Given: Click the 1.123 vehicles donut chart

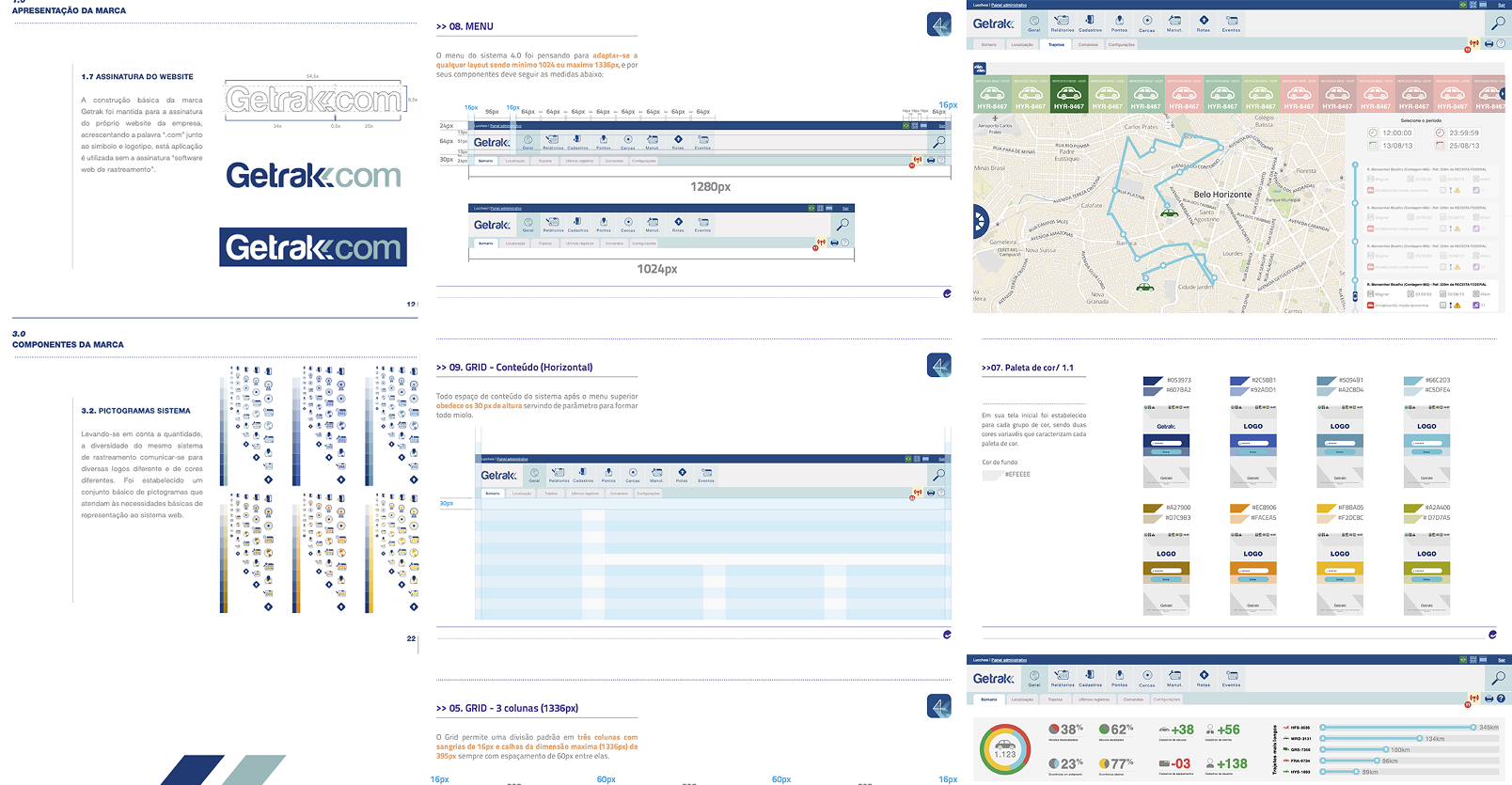Looking at the screenshot, I should pyautogui.click(x=1005, y=750).
